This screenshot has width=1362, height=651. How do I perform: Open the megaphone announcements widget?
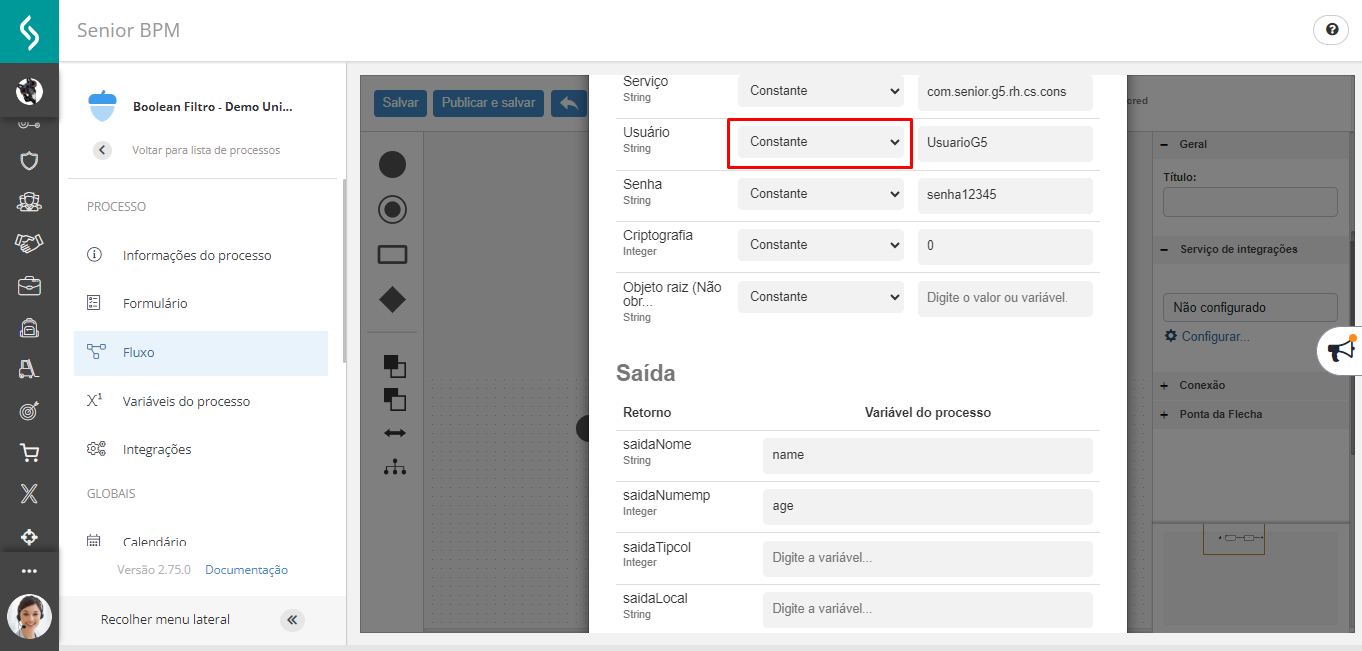click(1339, 350)
